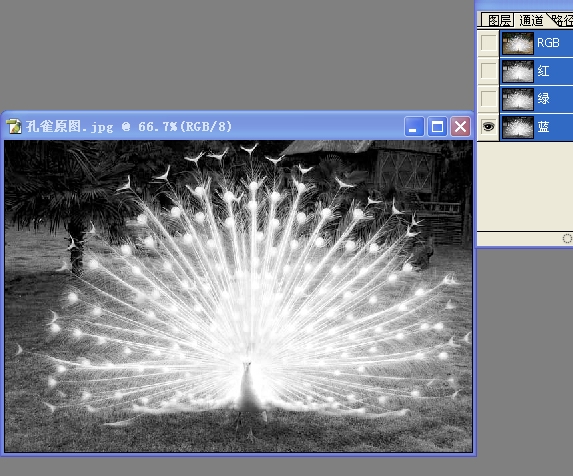Click the 孔雀原图.jpg window title text
The height and width of the screenshot is (476, 573).
[x=129, y=127]
